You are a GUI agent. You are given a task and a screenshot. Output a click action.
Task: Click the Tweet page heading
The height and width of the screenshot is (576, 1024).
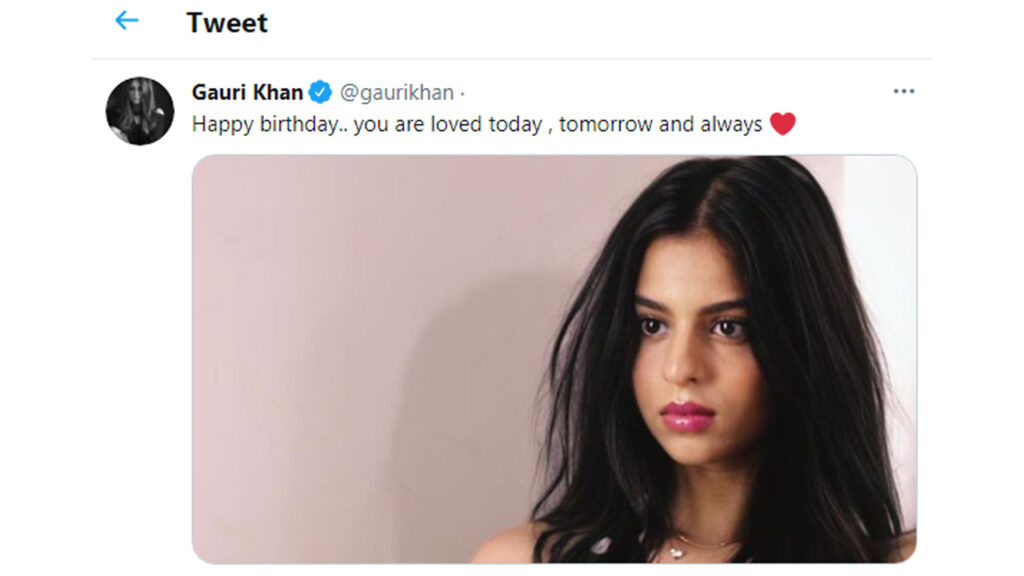(x=227, y=22)
